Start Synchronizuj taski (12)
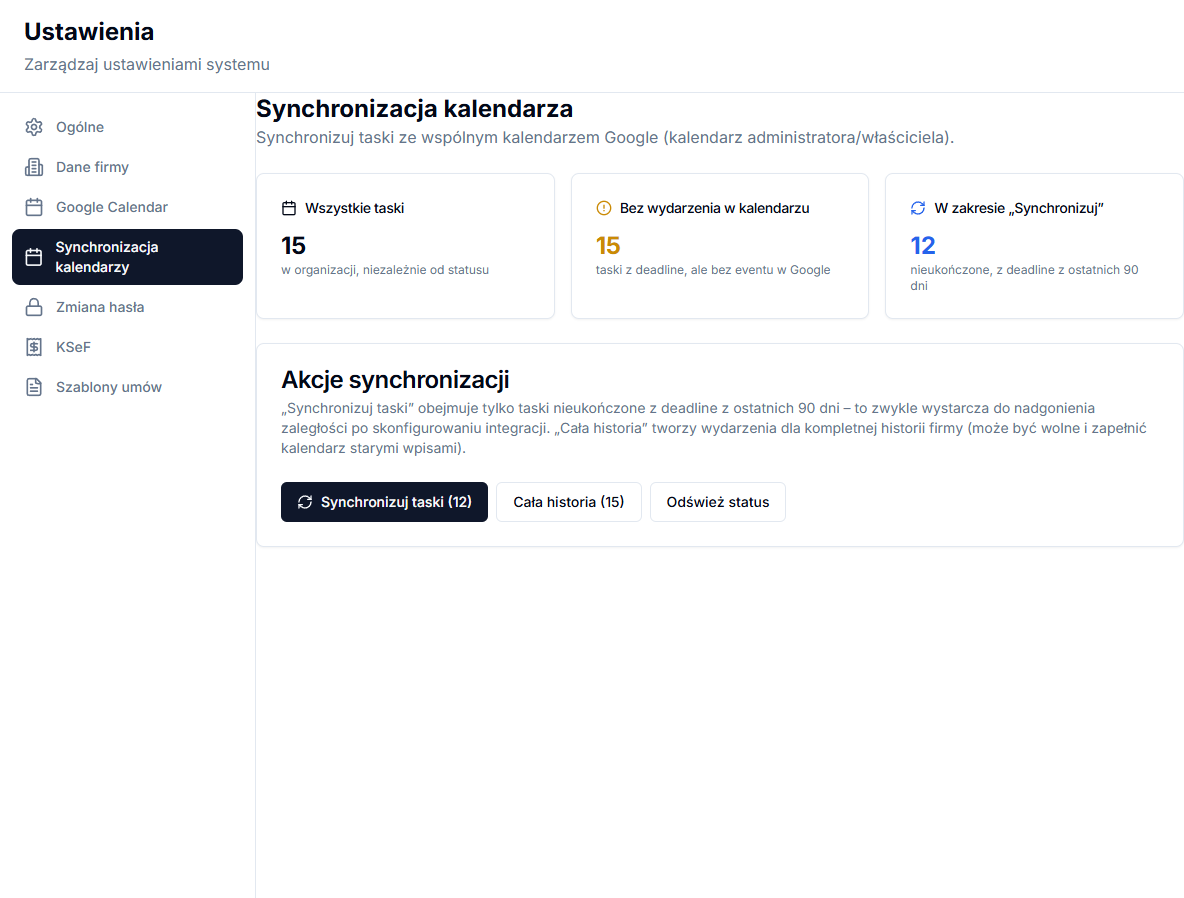Screen dimensions: 1184x898 [x=384, y=502]
